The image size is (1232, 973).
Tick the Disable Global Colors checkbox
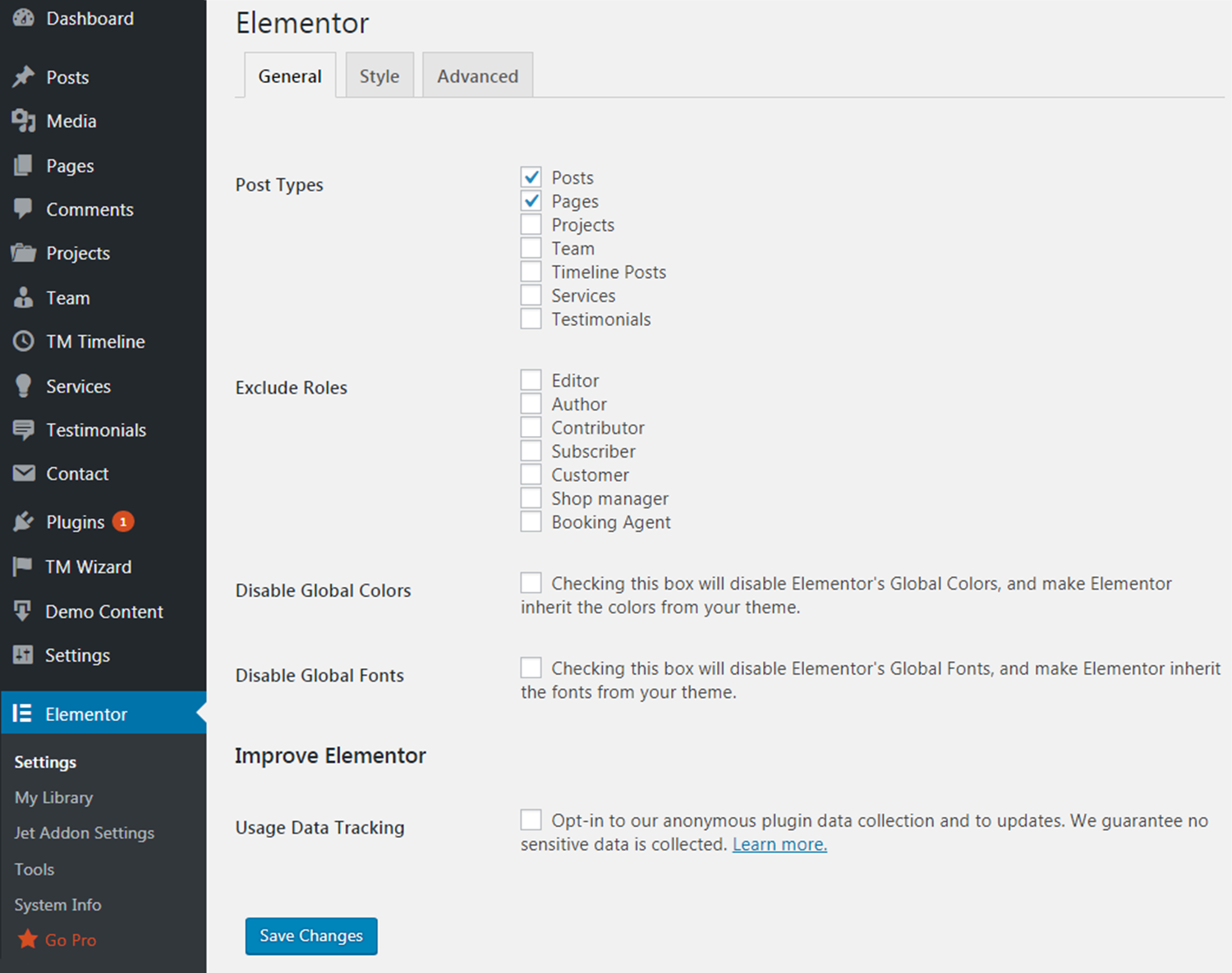[x=531, y=583]
